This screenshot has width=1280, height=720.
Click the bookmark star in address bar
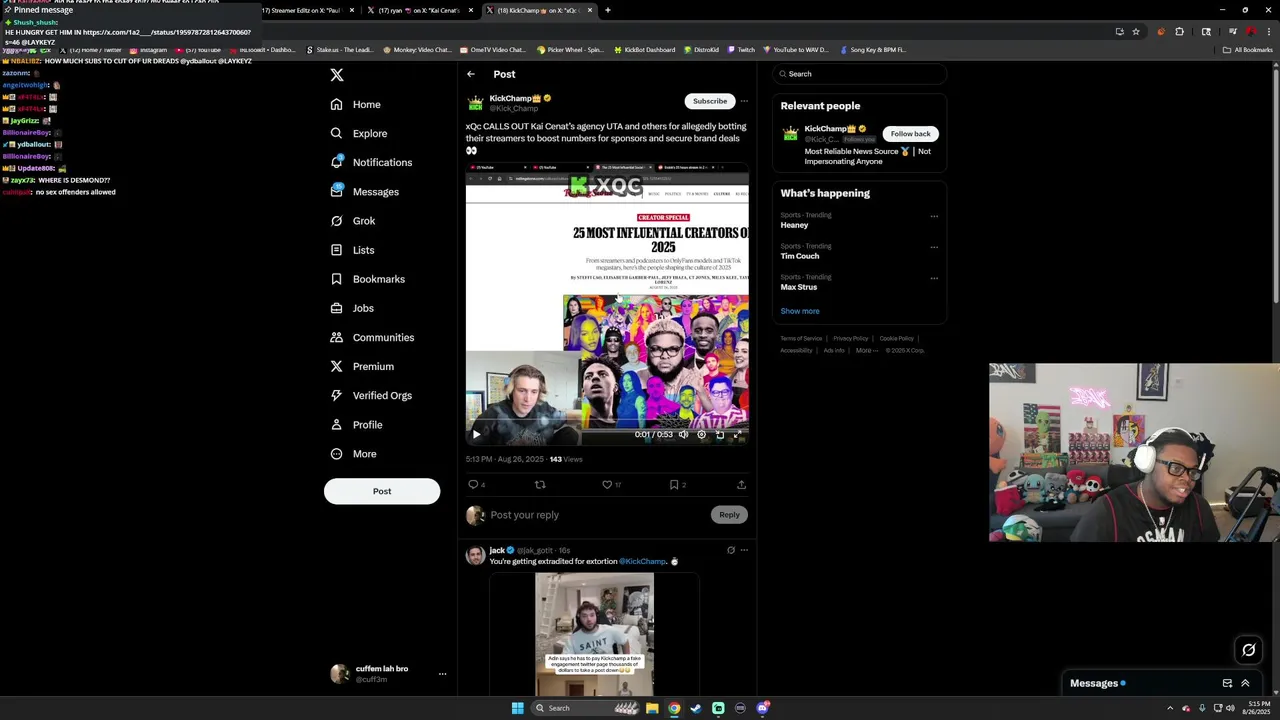pos(1136,31)
